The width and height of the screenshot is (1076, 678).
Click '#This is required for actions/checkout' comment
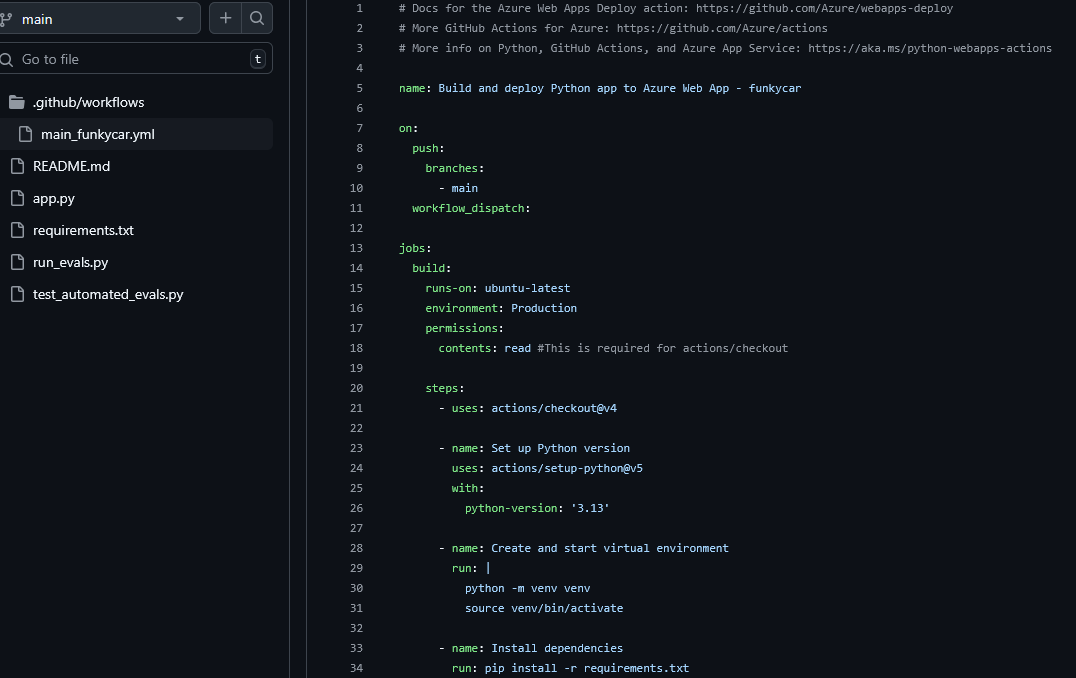662,348
